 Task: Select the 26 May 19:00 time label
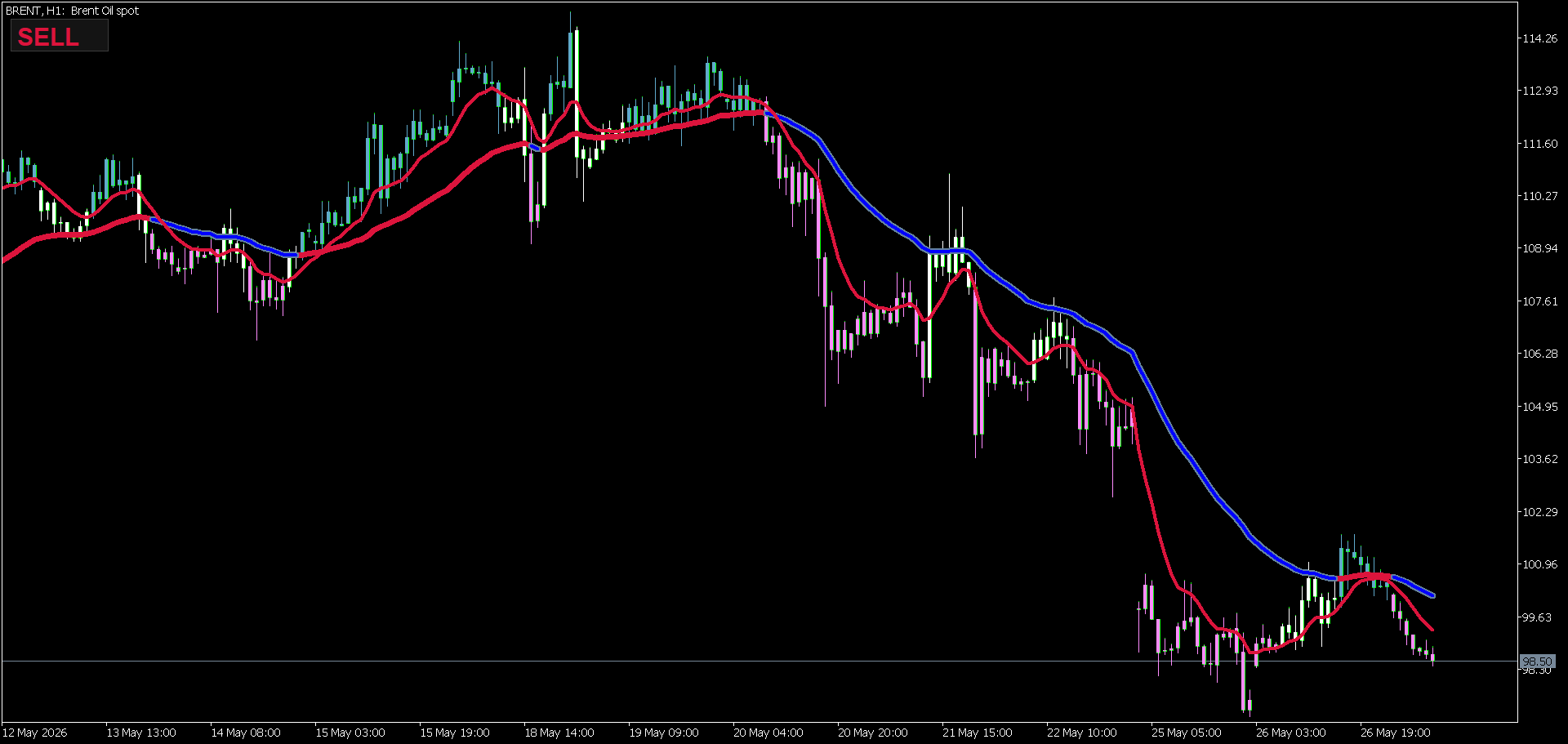click(1396, 733)
